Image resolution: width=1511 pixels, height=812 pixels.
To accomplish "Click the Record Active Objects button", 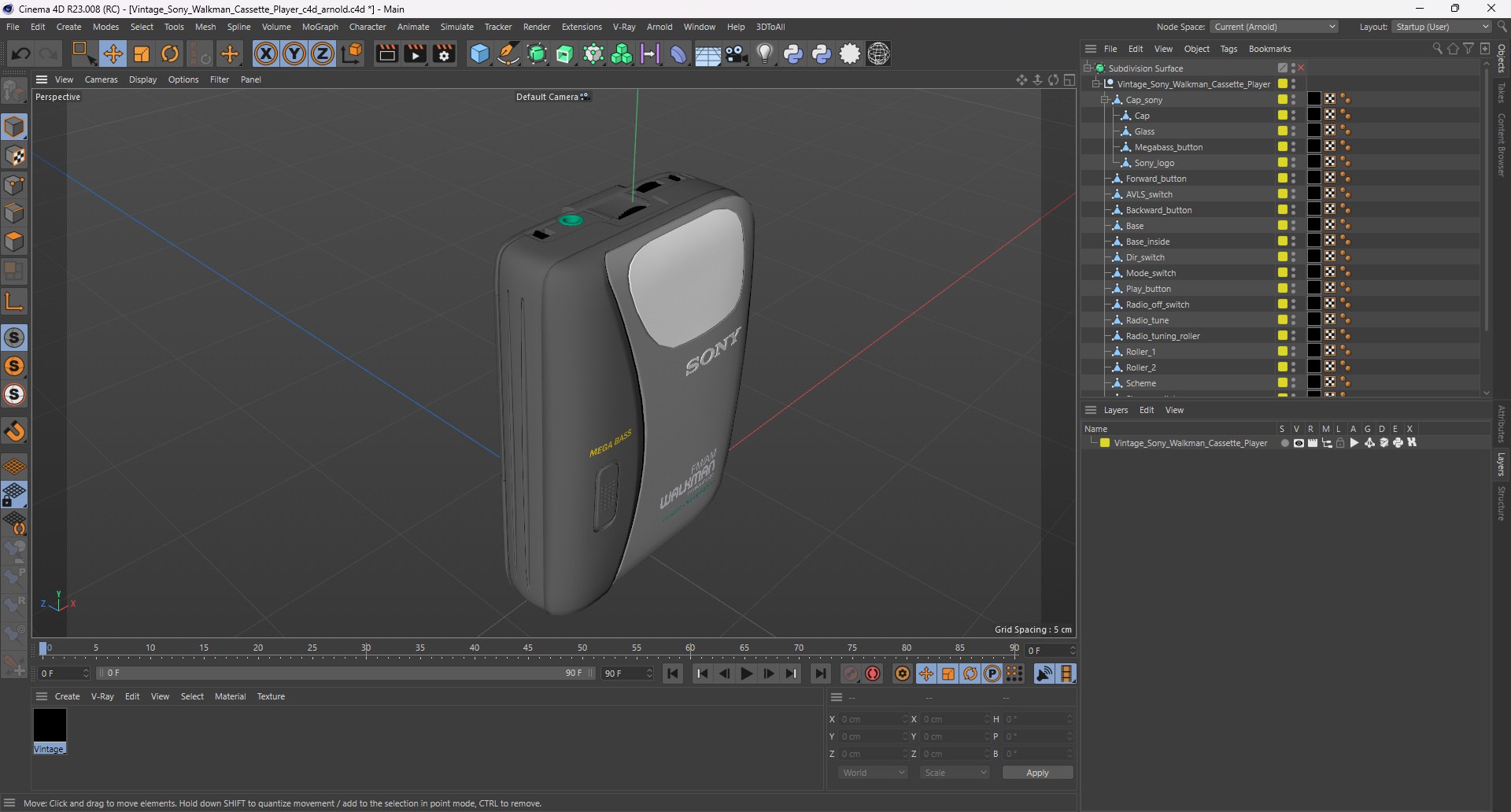I will tap(850, 674).
